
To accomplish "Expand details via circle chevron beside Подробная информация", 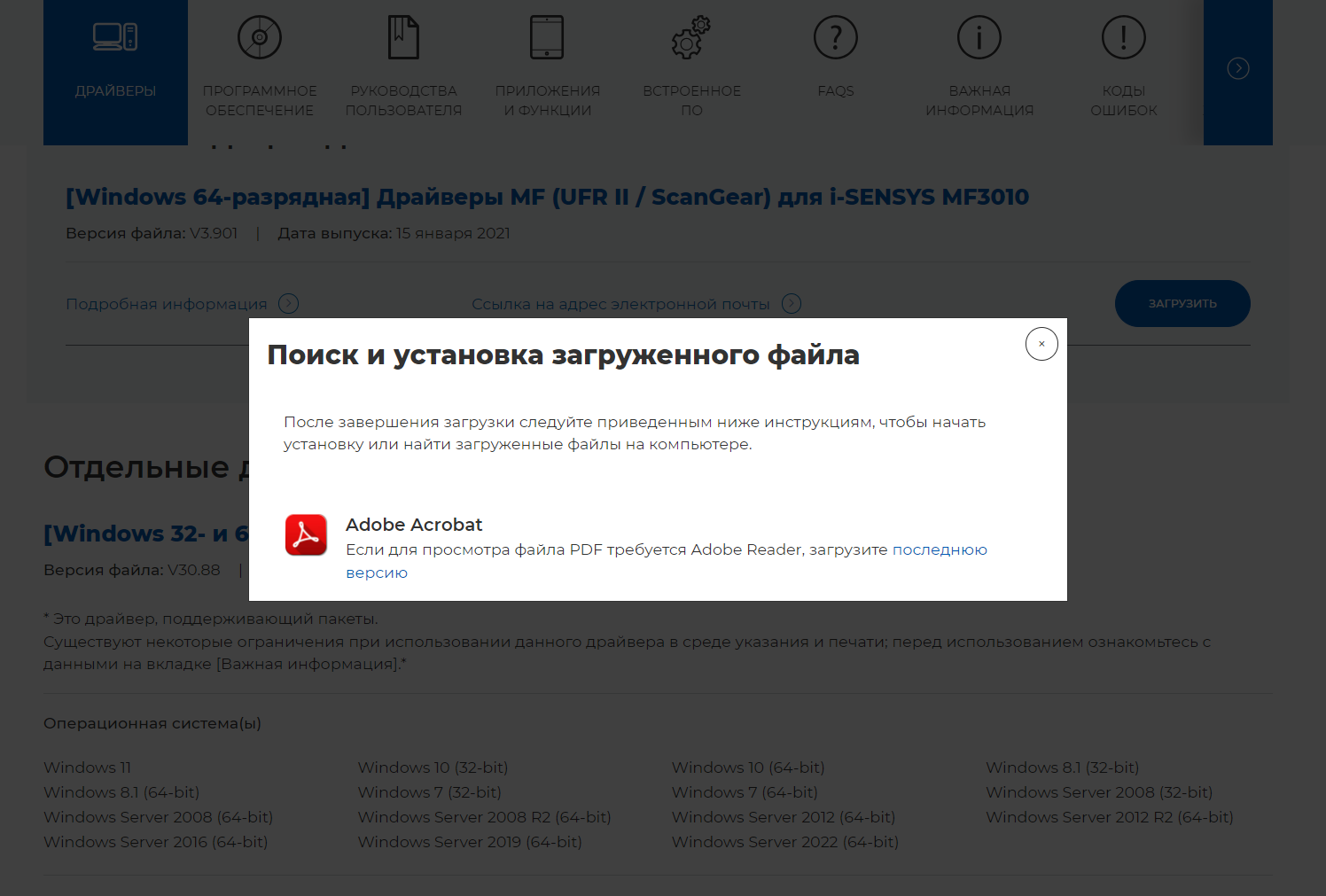I will tap(289, 304).
